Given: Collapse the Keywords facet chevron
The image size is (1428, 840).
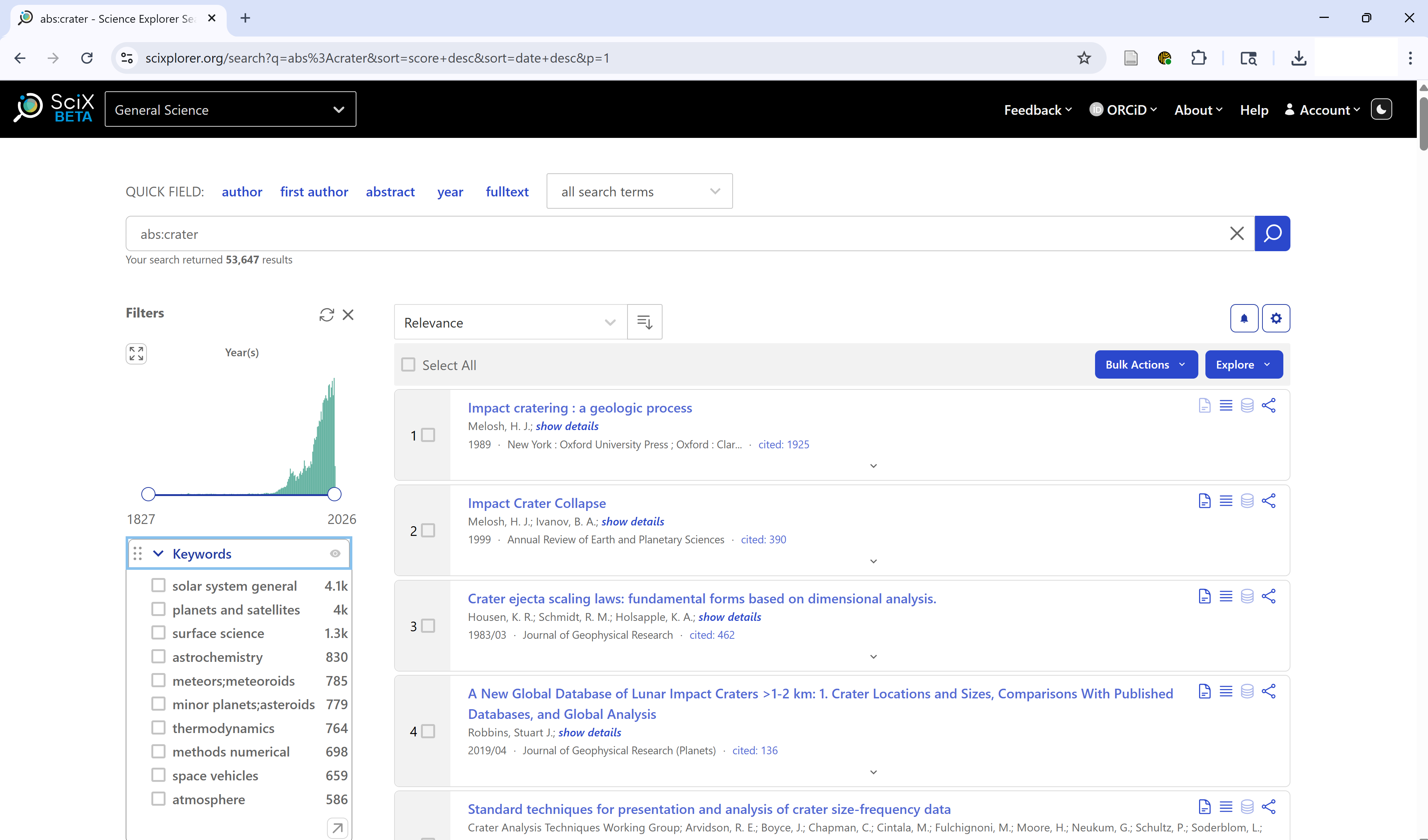Looking at the screenshot, I should pos(158,553).
